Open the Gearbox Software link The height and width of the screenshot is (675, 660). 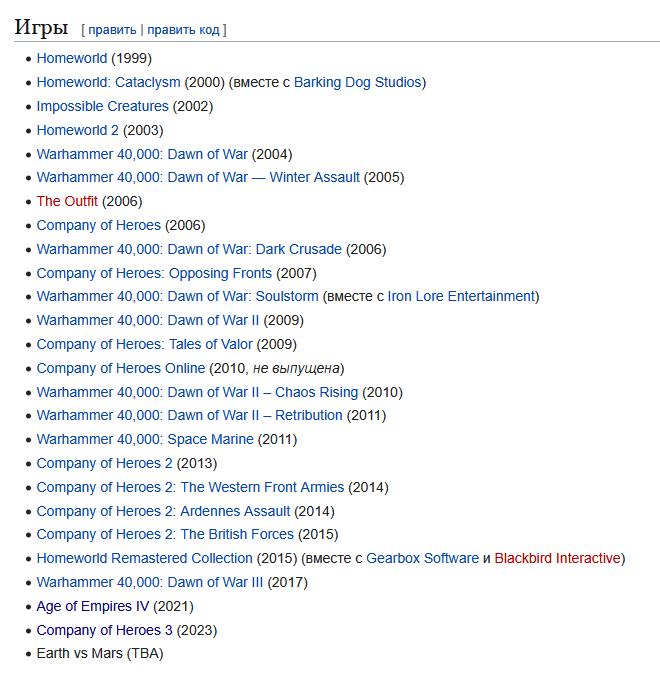click(422, 559)
